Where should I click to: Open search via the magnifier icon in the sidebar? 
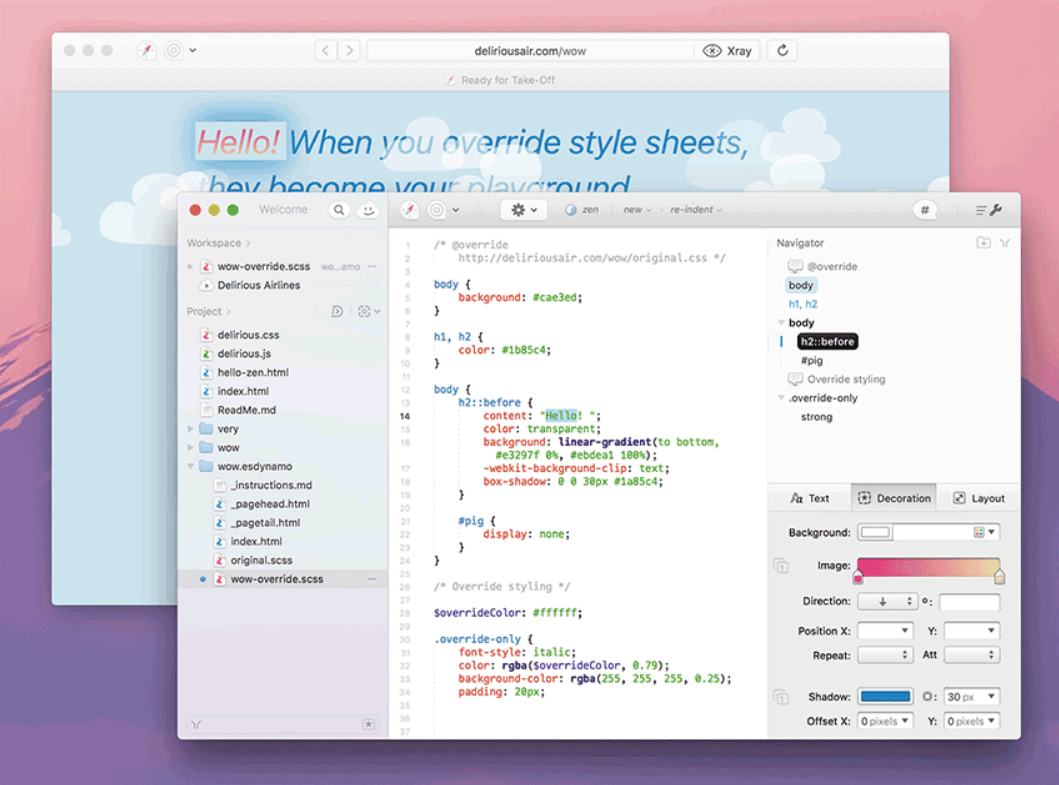tap(339, 209)
